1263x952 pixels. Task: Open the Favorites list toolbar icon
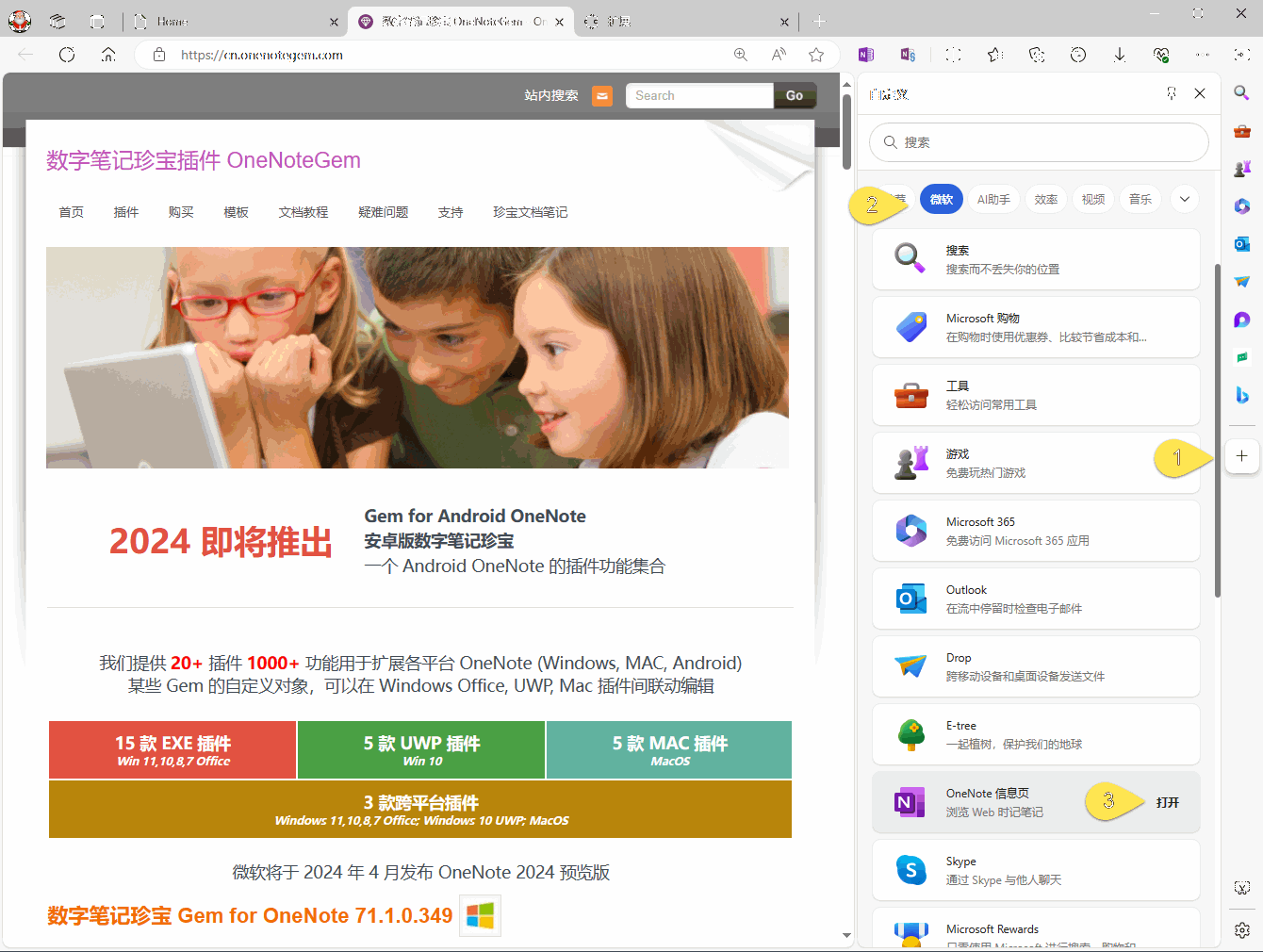point(995,55)
